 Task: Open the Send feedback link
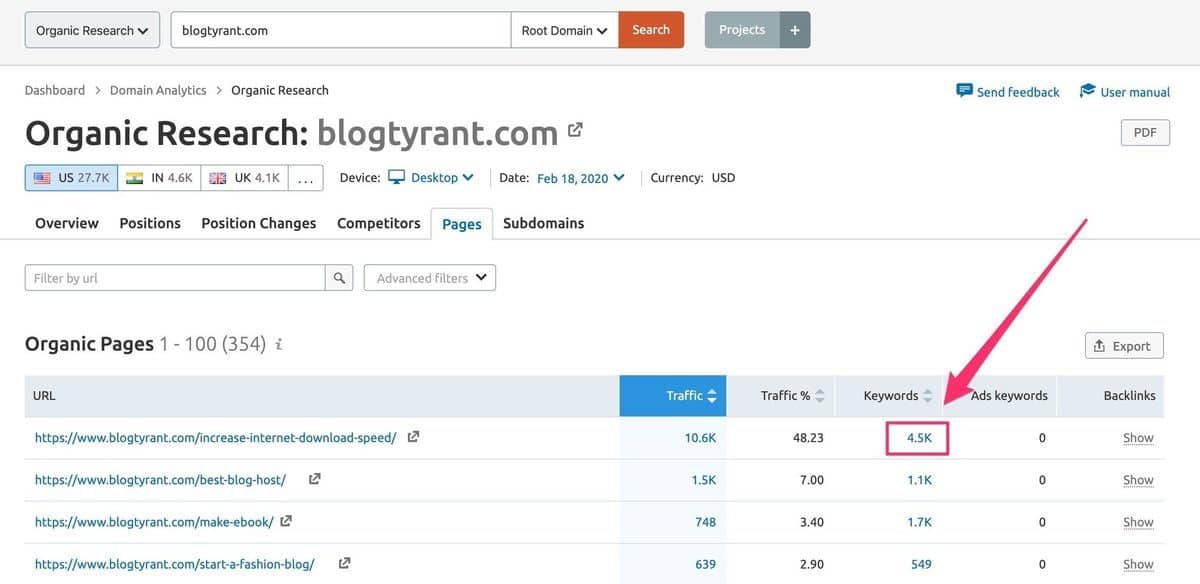1008,91
